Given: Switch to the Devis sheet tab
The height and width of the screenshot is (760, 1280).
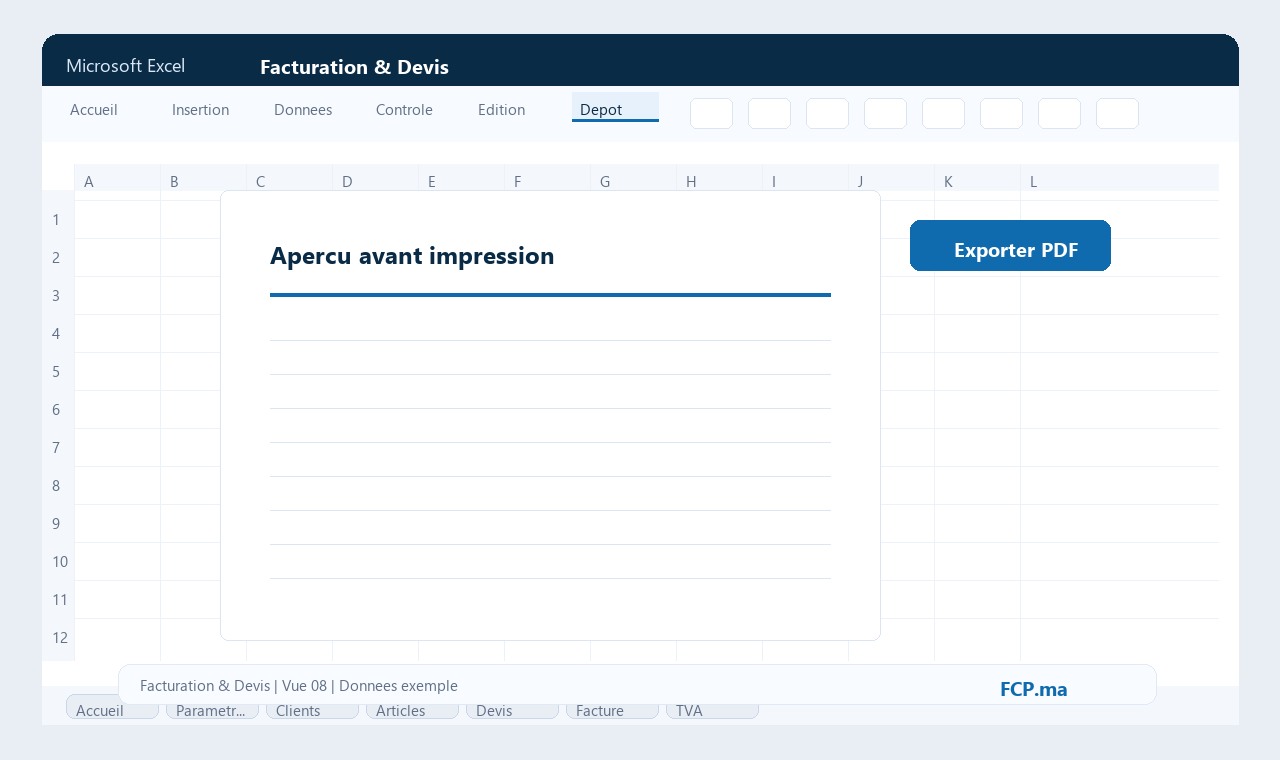Looking at the screenshot, I should (512, 709).
